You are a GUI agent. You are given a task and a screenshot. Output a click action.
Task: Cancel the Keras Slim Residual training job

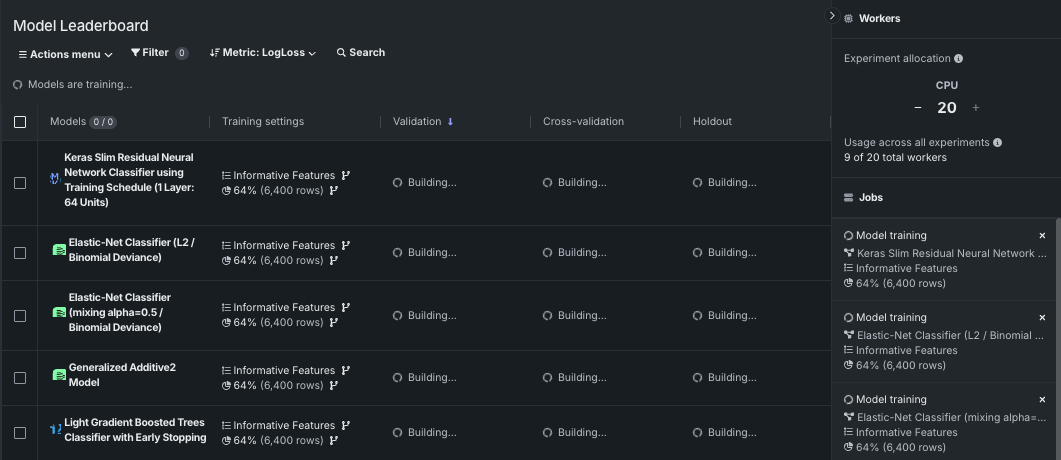point(1042,236)
